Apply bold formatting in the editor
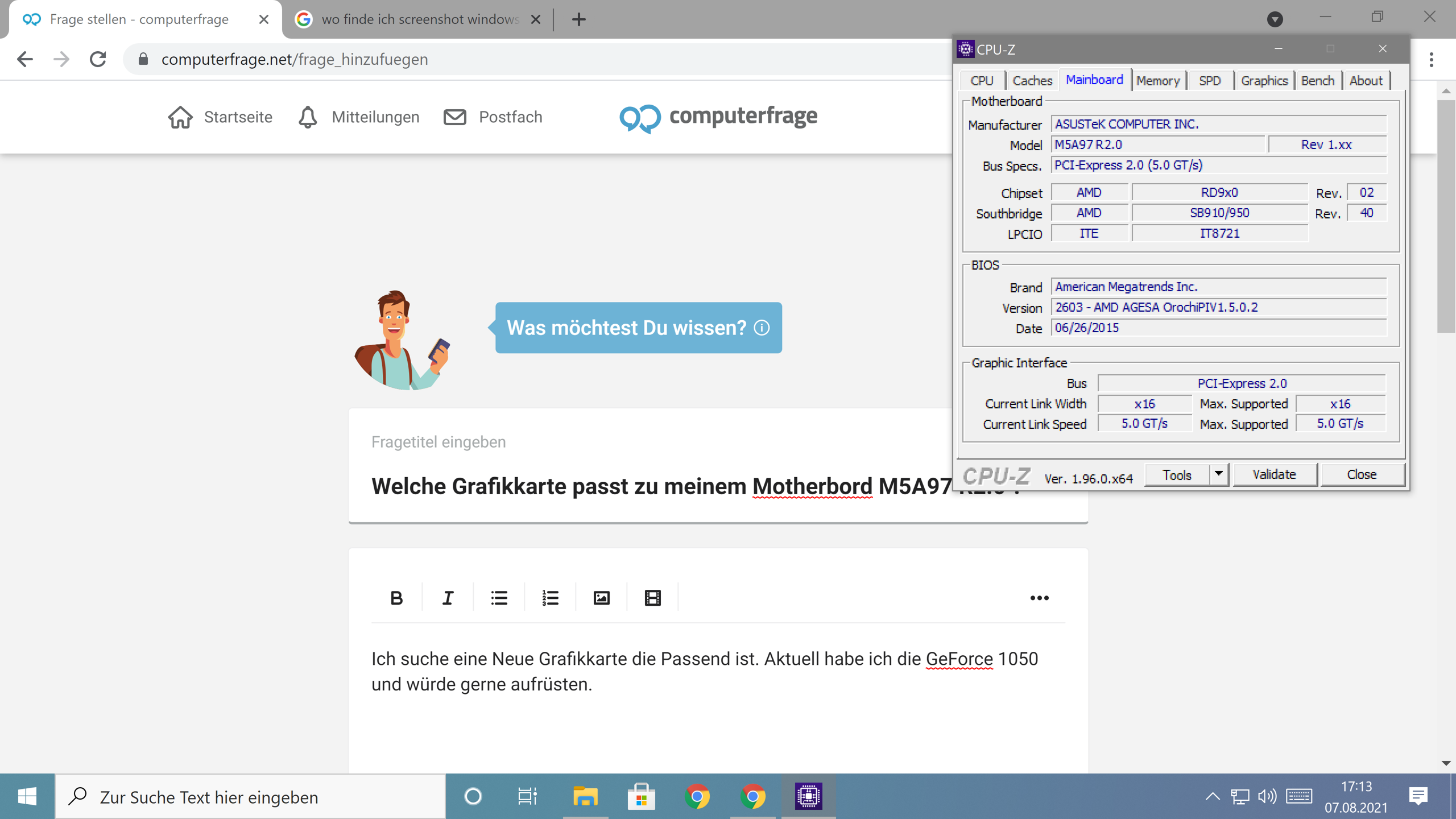The image size is (1456, 819). click(x=396, y=598)
